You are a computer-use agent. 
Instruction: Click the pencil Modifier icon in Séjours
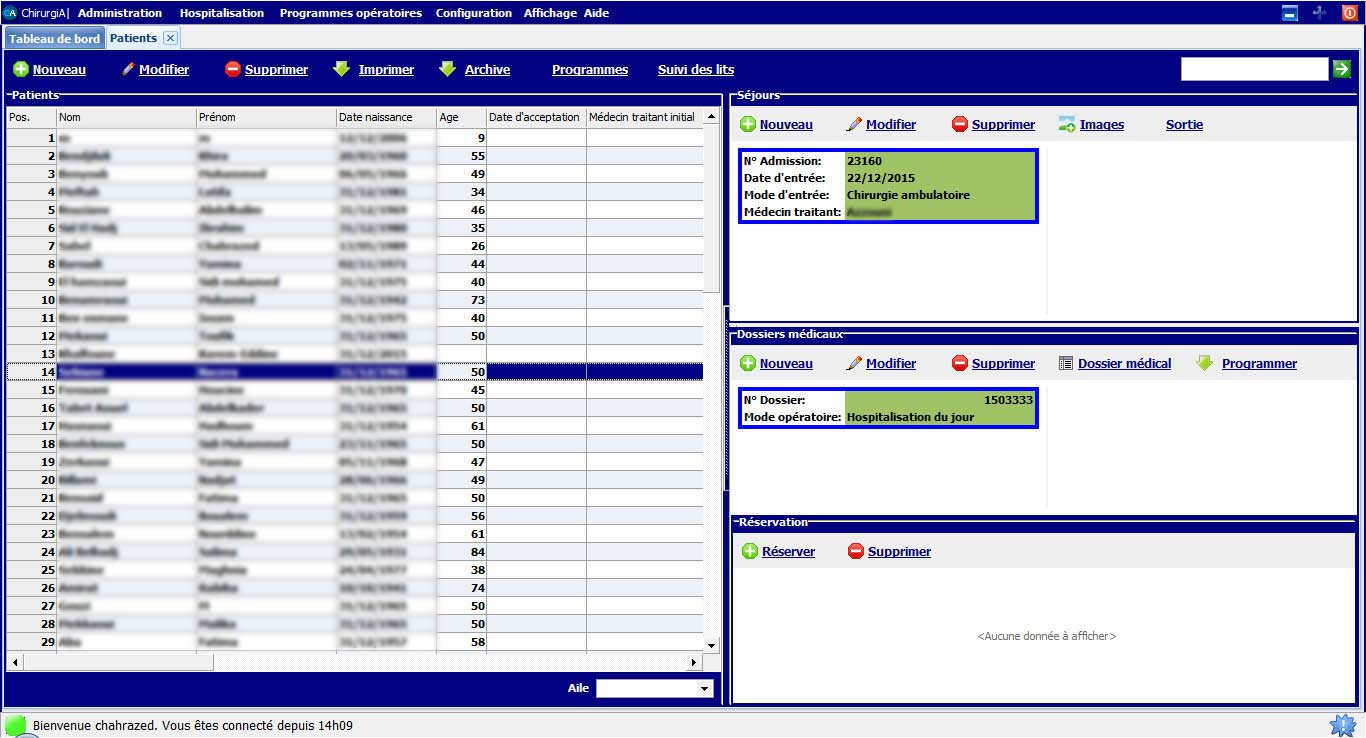pos(854,125)
